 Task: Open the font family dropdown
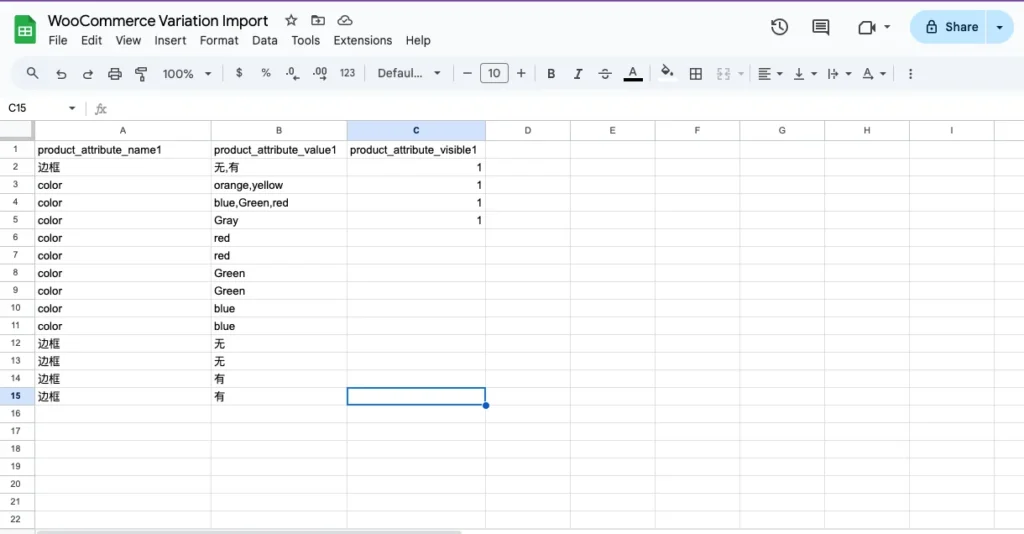pyautogui.click(x=409, y=74)
